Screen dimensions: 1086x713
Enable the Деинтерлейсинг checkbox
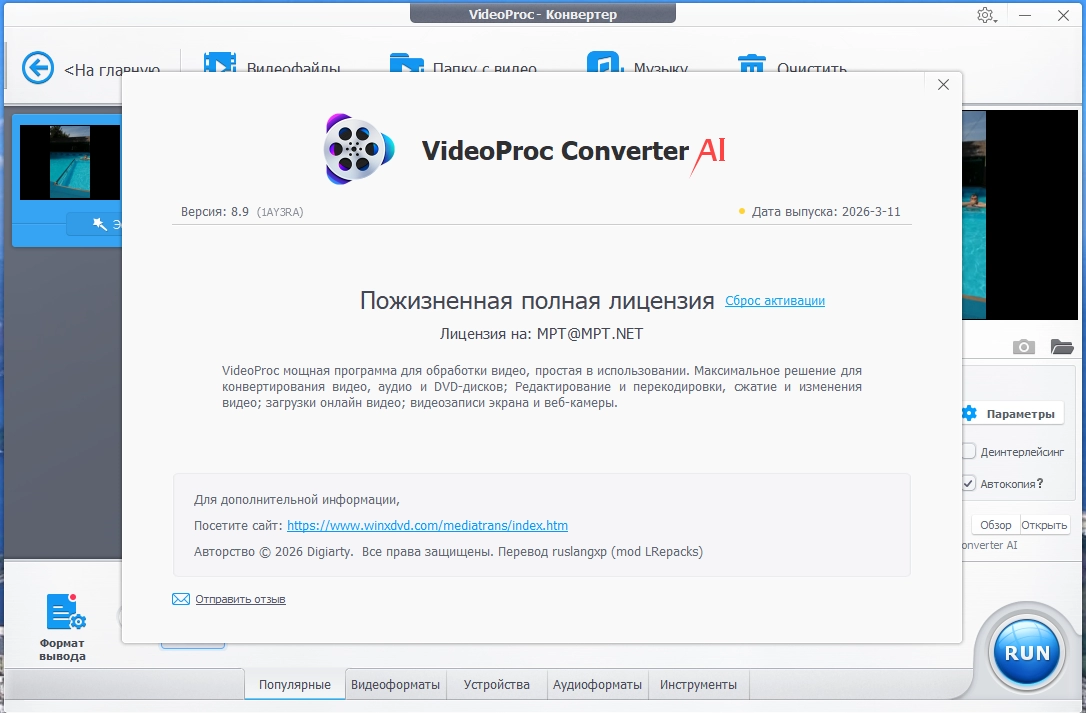click(968, 451)
